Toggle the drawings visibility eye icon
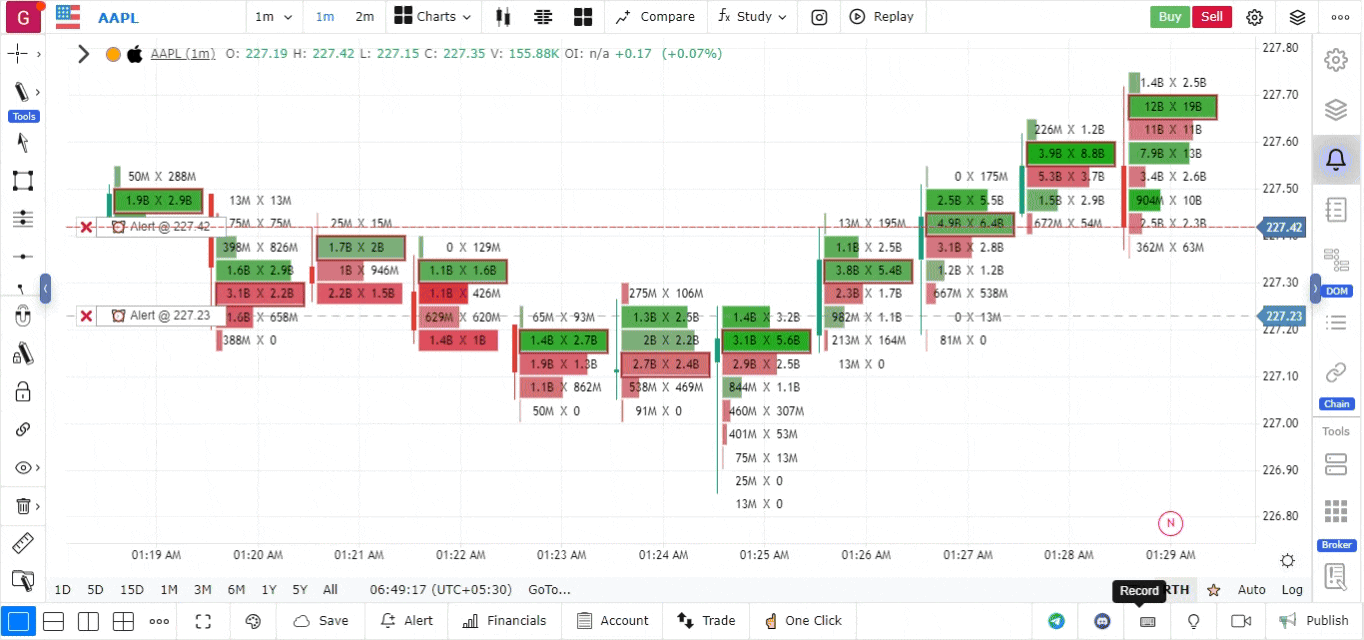Image resolution: width=1364 pixels, height=640 pixels. 23,468
